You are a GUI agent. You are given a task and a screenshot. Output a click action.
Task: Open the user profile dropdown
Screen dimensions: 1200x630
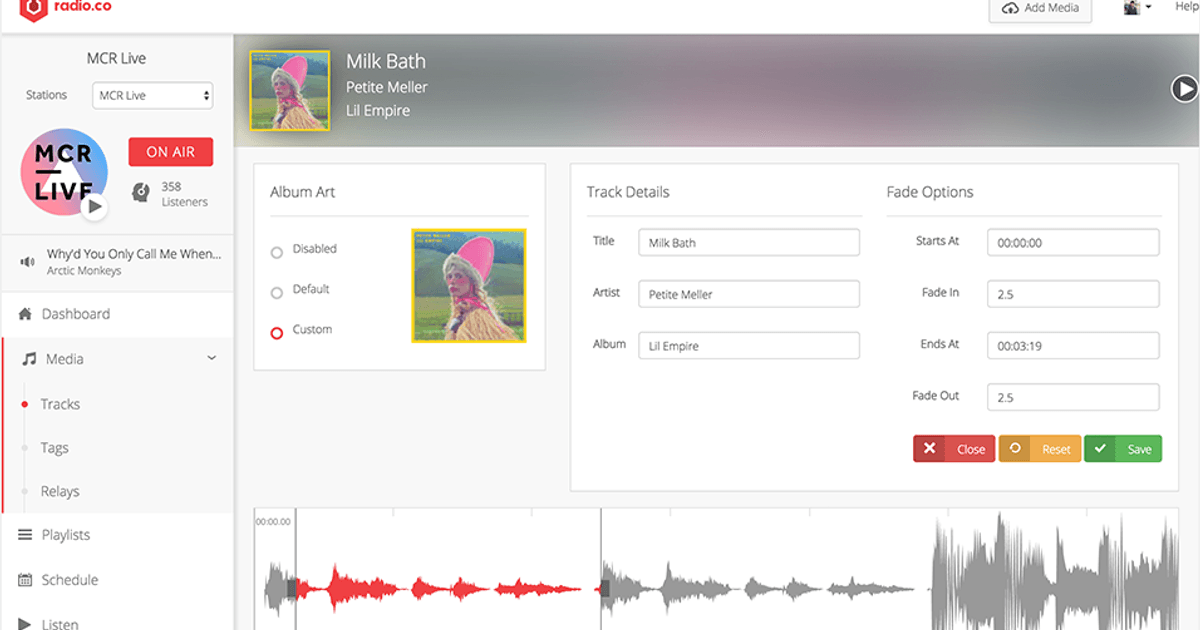[x=1137, y=8]
